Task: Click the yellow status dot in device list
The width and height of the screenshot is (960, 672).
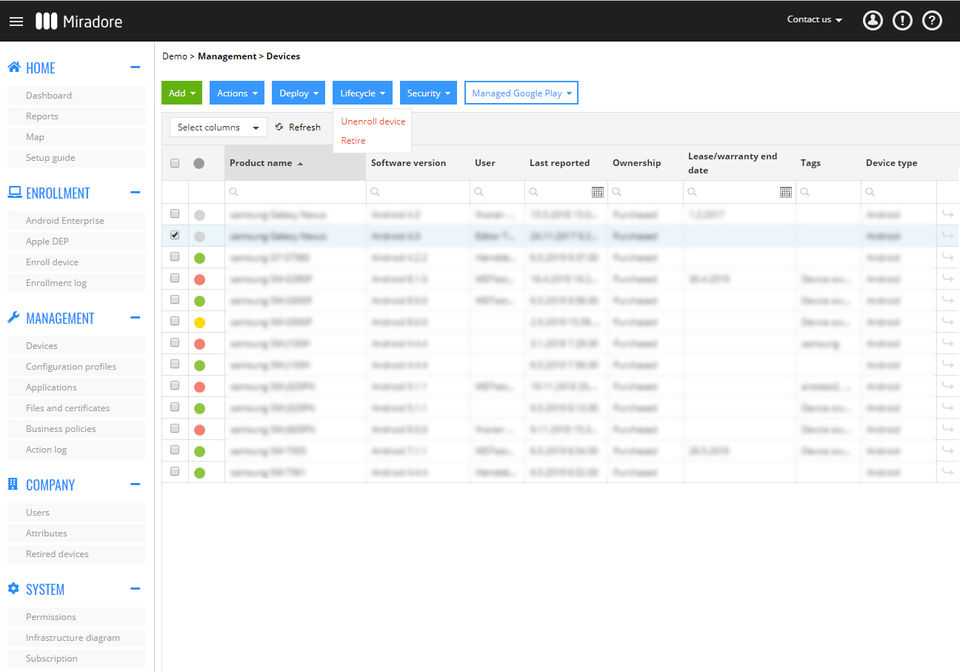Action: pyautogui.click(x=200, y=323)
